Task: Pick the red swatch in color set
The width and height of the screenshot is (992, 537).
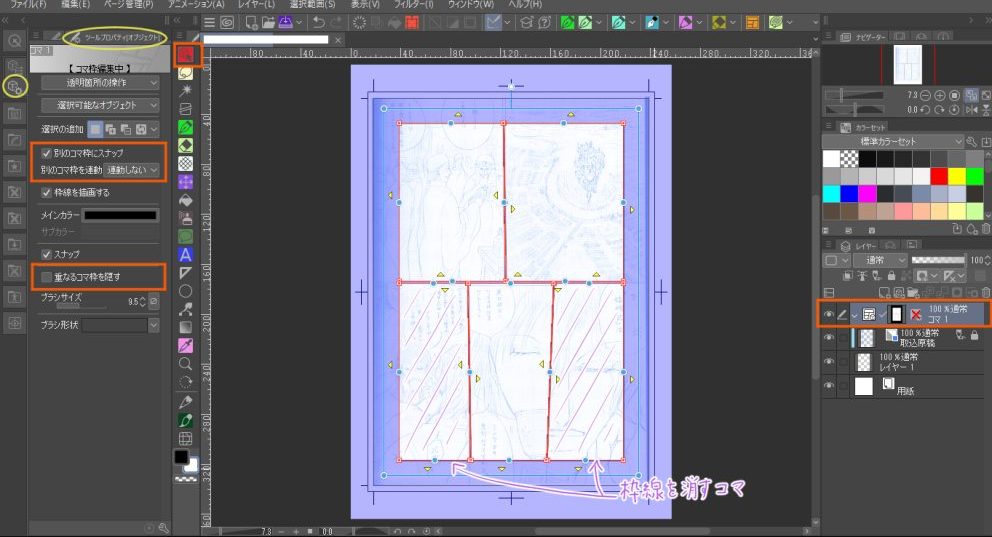Action: pyautogui.click(x=939, y=176)
